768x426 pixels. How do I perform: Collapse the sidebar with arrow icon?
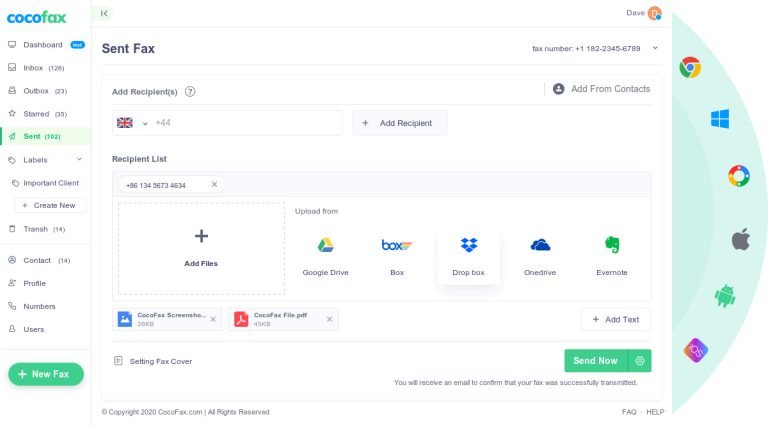coord(105,13)
